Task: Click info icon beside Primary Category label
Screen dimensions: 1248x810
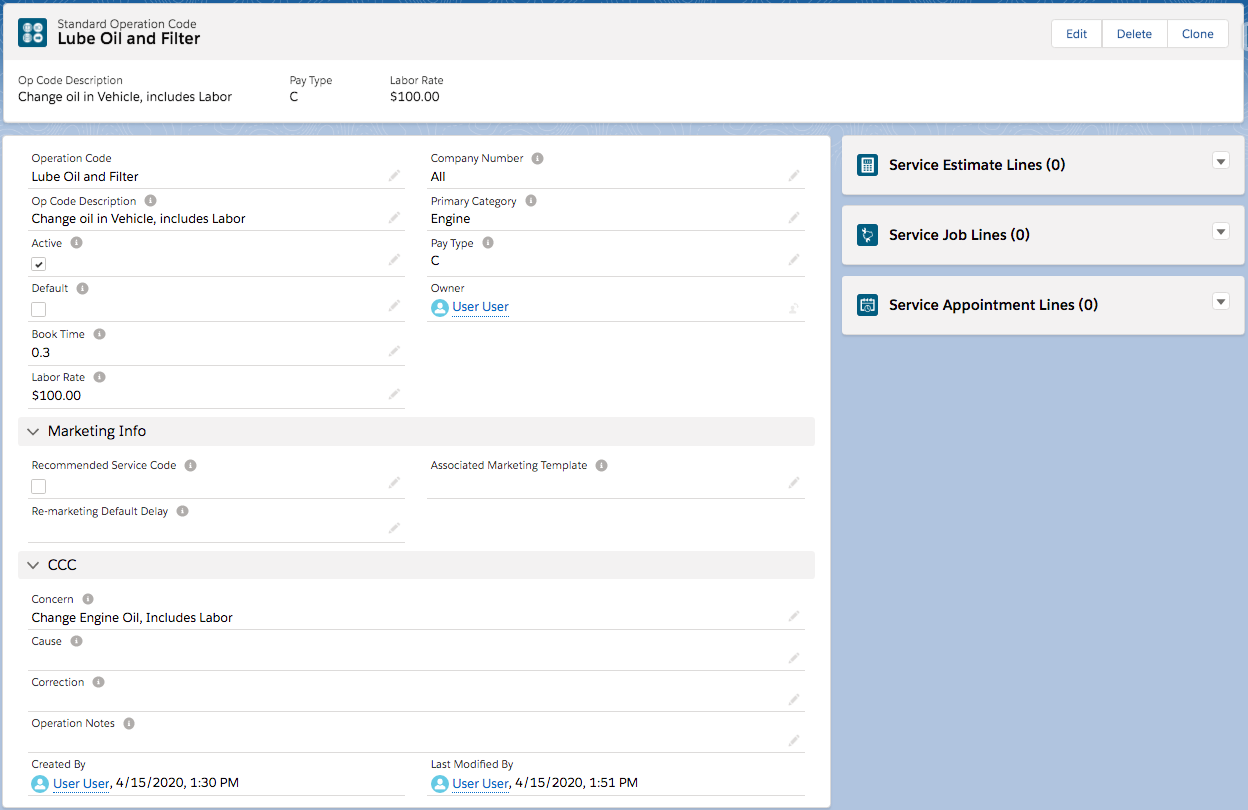Action: pyautogui.click(x=531, y=201)
